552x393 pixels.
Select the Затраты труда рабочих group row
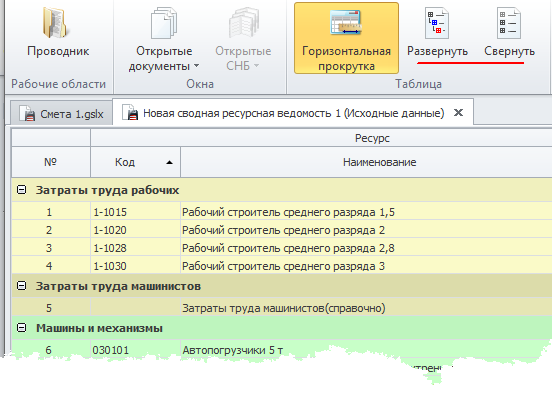pyautogui.click(x=282, y=190)
